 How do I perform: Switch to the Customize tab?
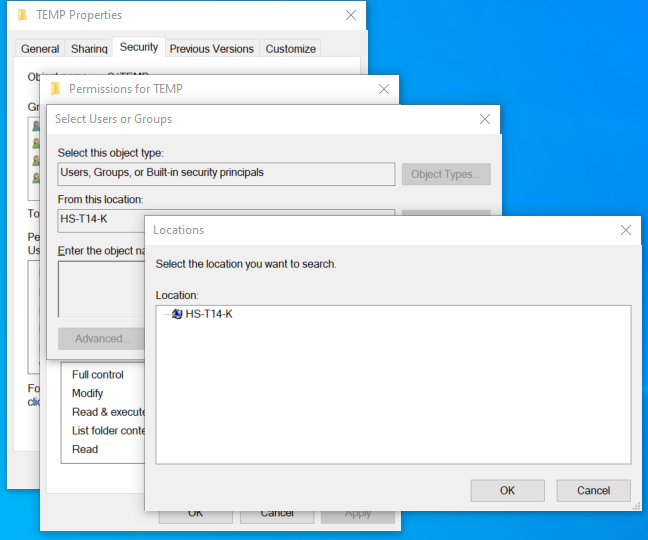pyautogui.click(x=291, y=49)
